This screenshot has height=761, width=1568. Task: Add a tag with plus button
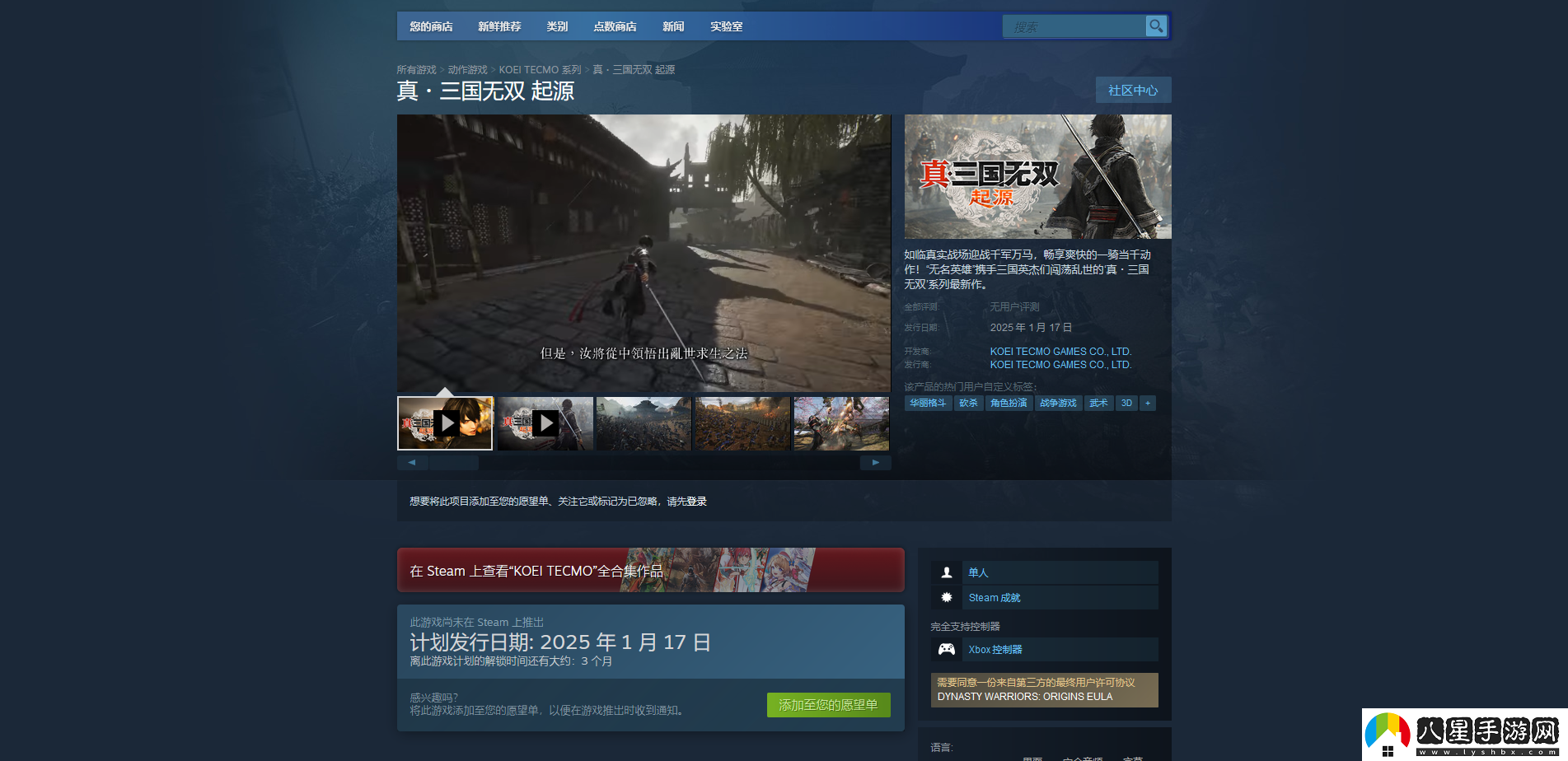click(1148, 403)
